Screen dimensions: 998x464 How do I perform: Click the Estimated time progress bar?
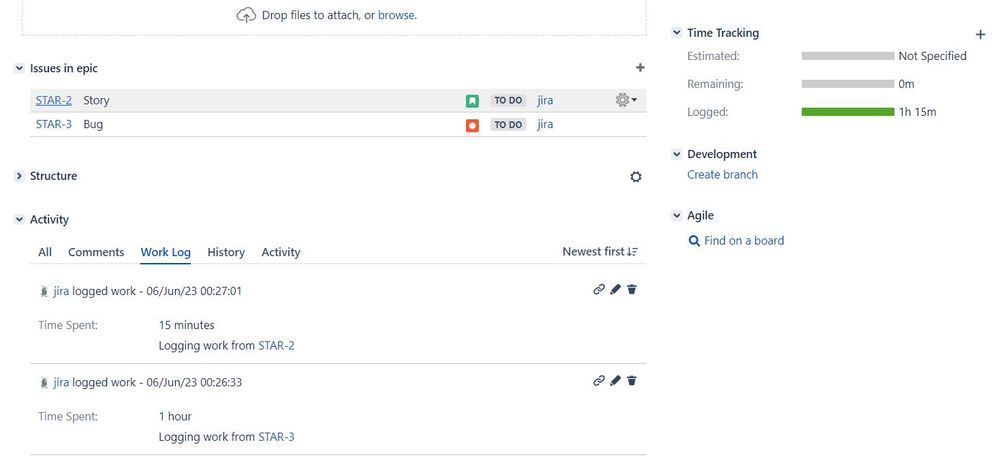click(x=848, y=56)
